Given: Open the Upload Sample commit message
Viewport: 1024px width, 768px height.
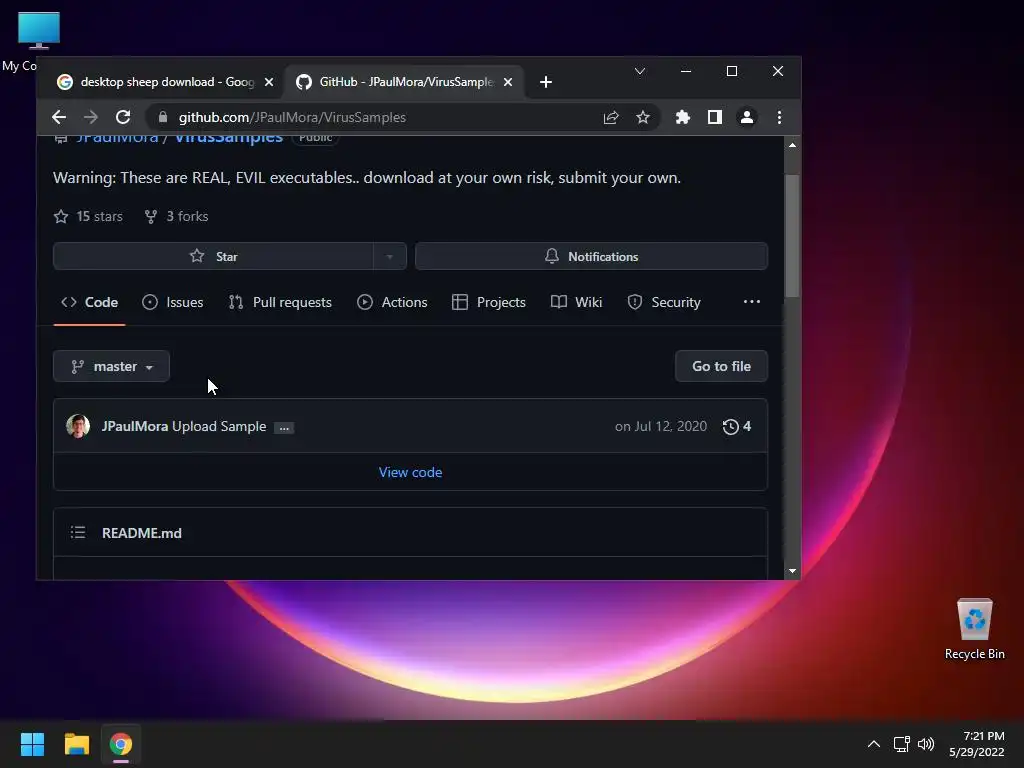Looking at the screenshot, I should [219, 426].
